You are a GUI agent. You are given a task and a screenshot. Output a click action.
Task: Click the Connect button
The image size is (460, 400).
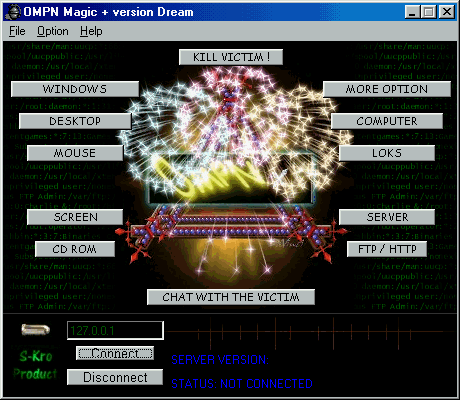(115, 353)
